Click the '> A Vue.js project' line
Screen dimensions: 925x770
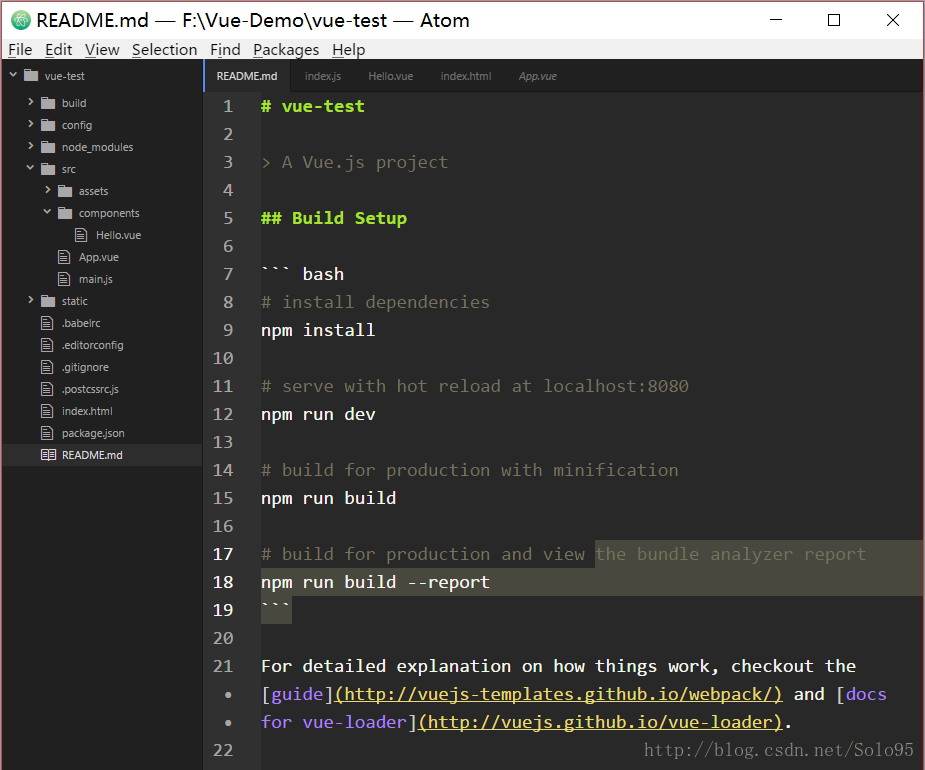point(355,162)
